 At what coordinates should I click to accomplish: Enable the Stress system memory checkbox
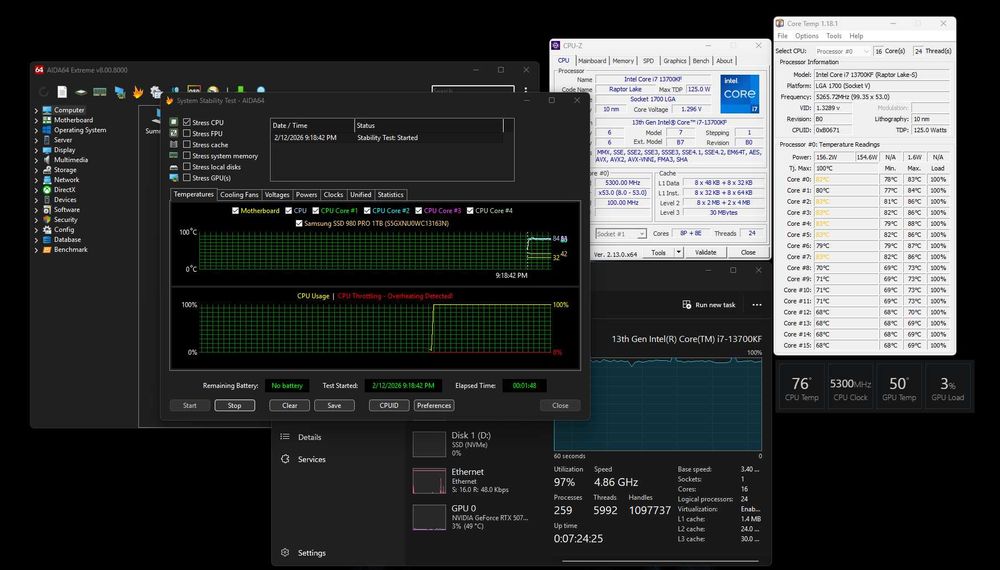[x=187, y=156]
